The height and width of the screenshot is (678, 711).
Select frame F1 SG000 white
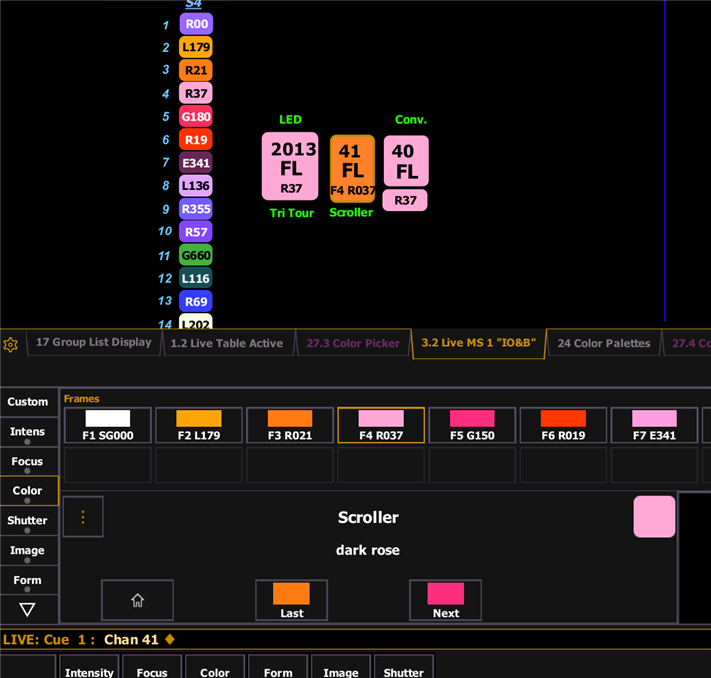click(x=107, y=425)
